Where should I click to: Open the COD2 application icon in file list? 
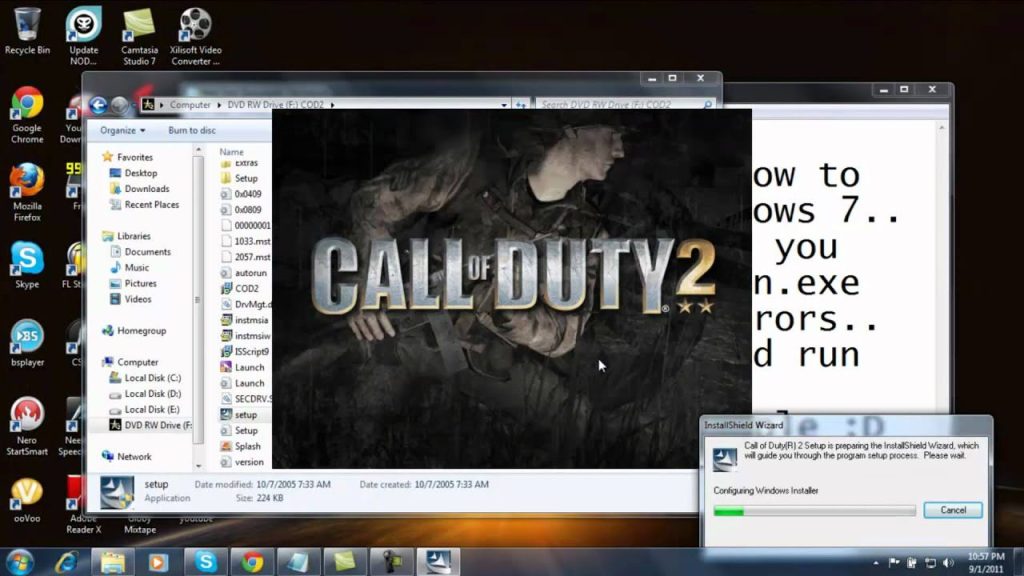[x=246, y=288]
